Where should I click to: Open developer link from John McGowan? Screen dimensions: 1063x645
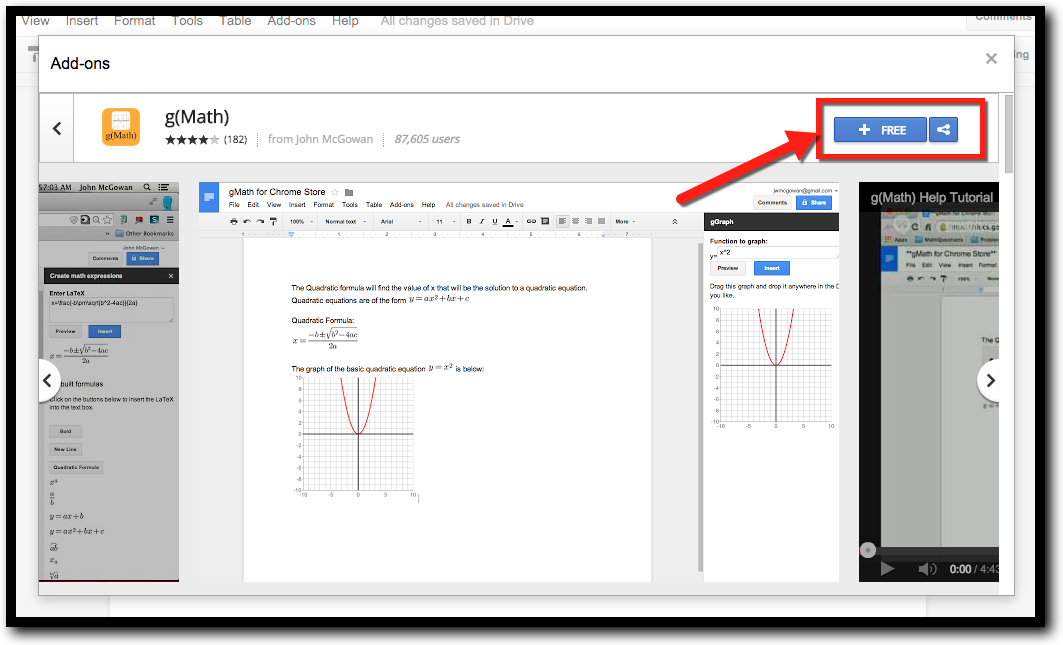point(320,139)
